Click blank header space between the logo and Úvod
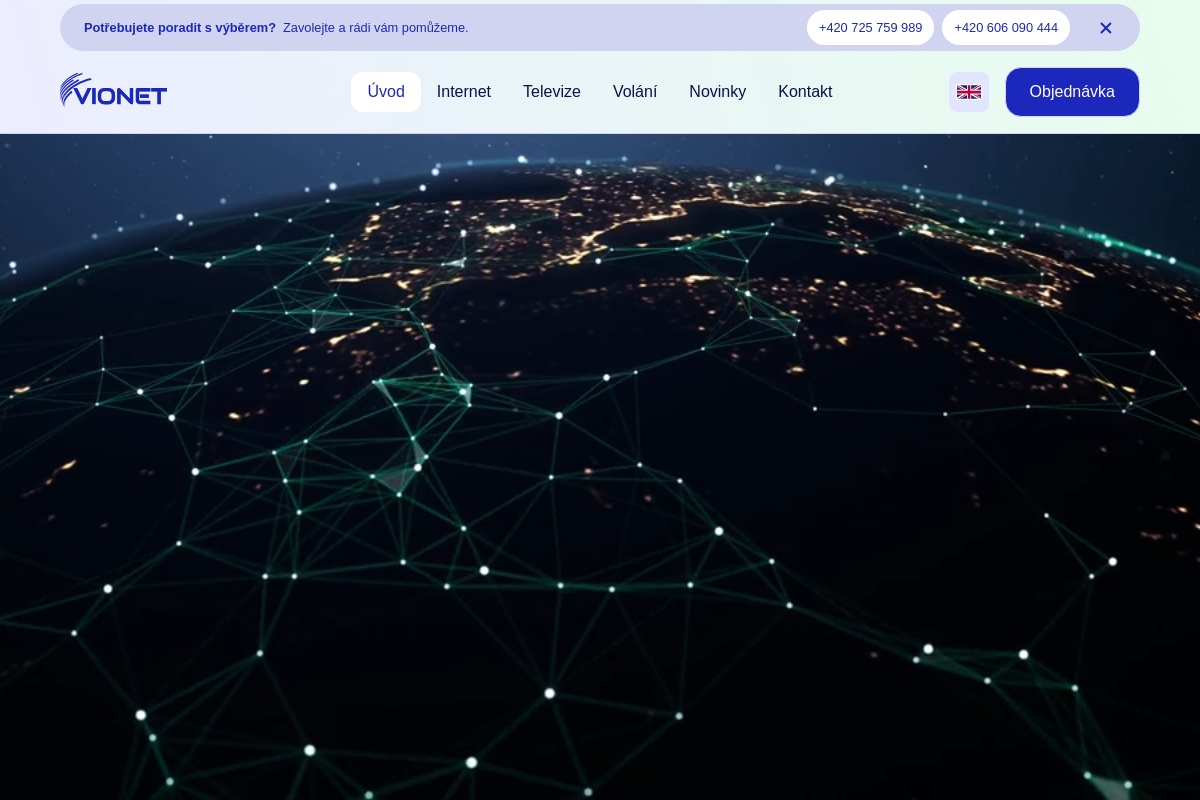This screenshot has height=800, width=1200. click(260, 92)
